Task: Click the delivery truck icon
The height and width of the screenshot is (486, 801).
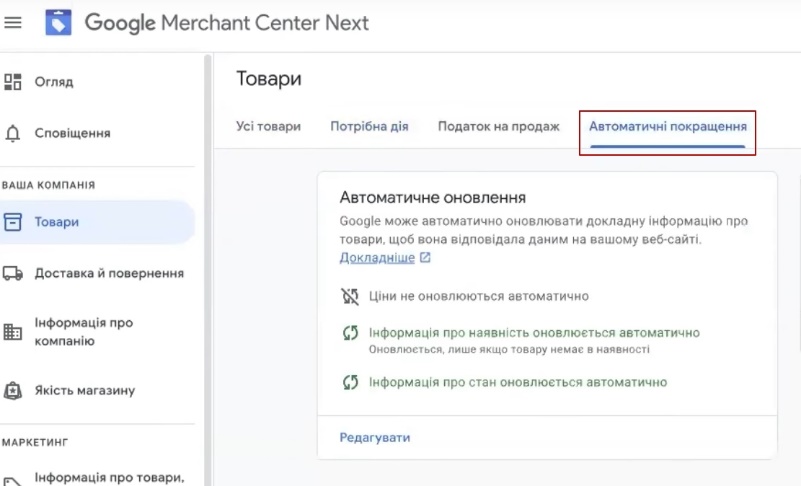Action: click(x=13, y=273)
